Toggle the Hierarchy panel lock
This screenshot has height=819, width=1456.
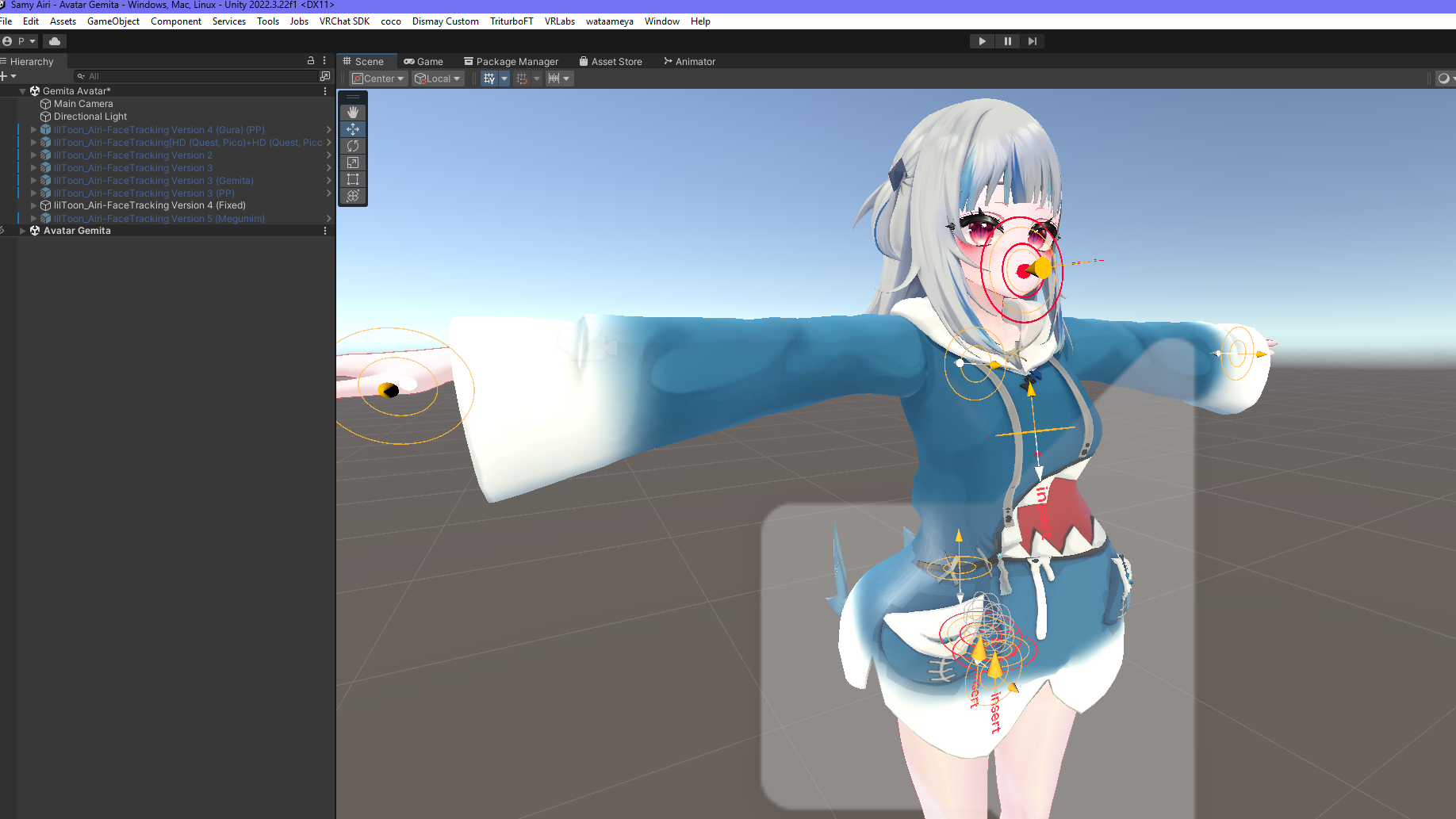coord(311,60)
